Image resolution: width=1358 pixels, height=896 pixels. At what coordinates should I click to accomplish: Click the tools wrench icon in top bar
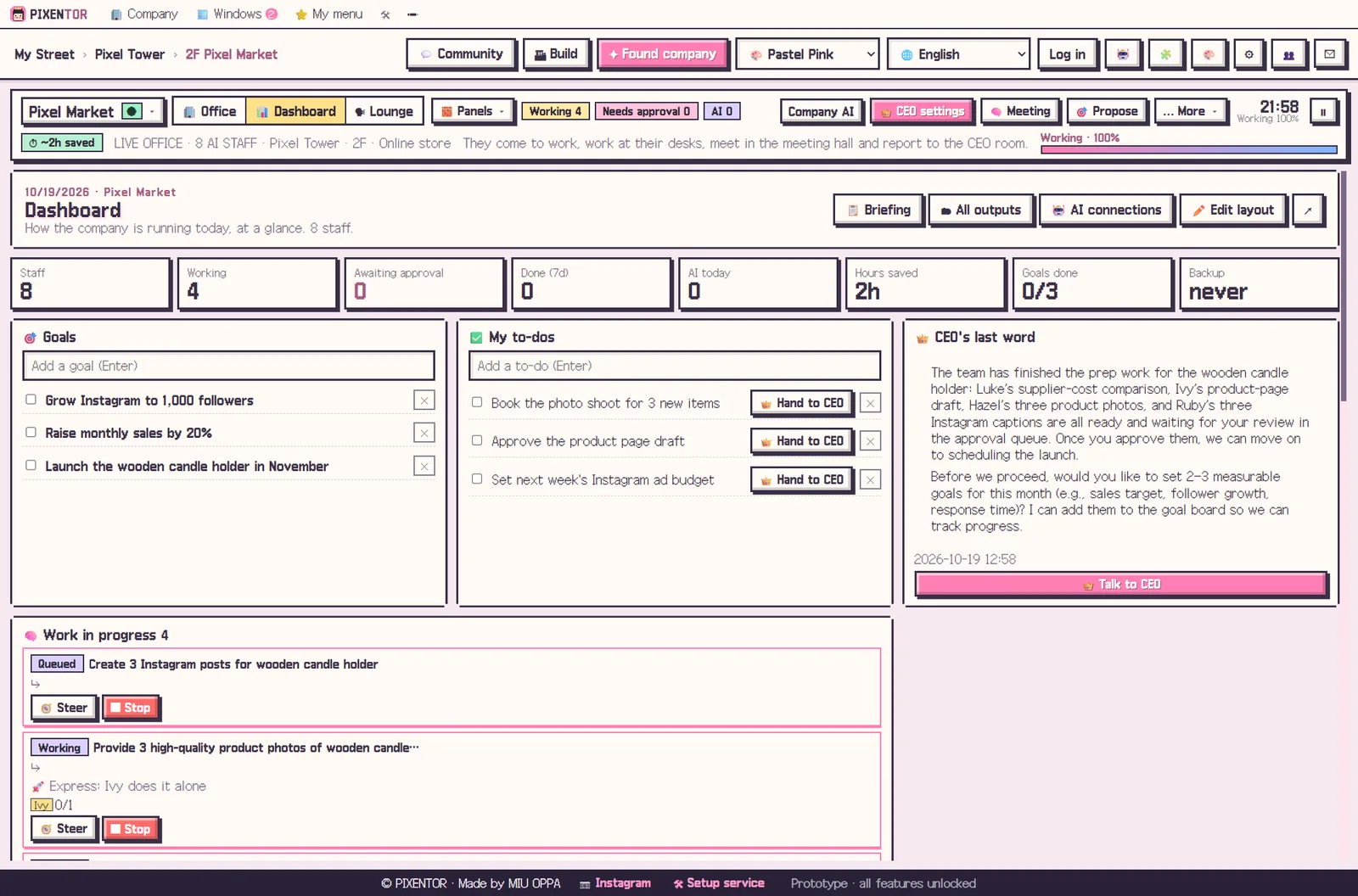[385, 14]
